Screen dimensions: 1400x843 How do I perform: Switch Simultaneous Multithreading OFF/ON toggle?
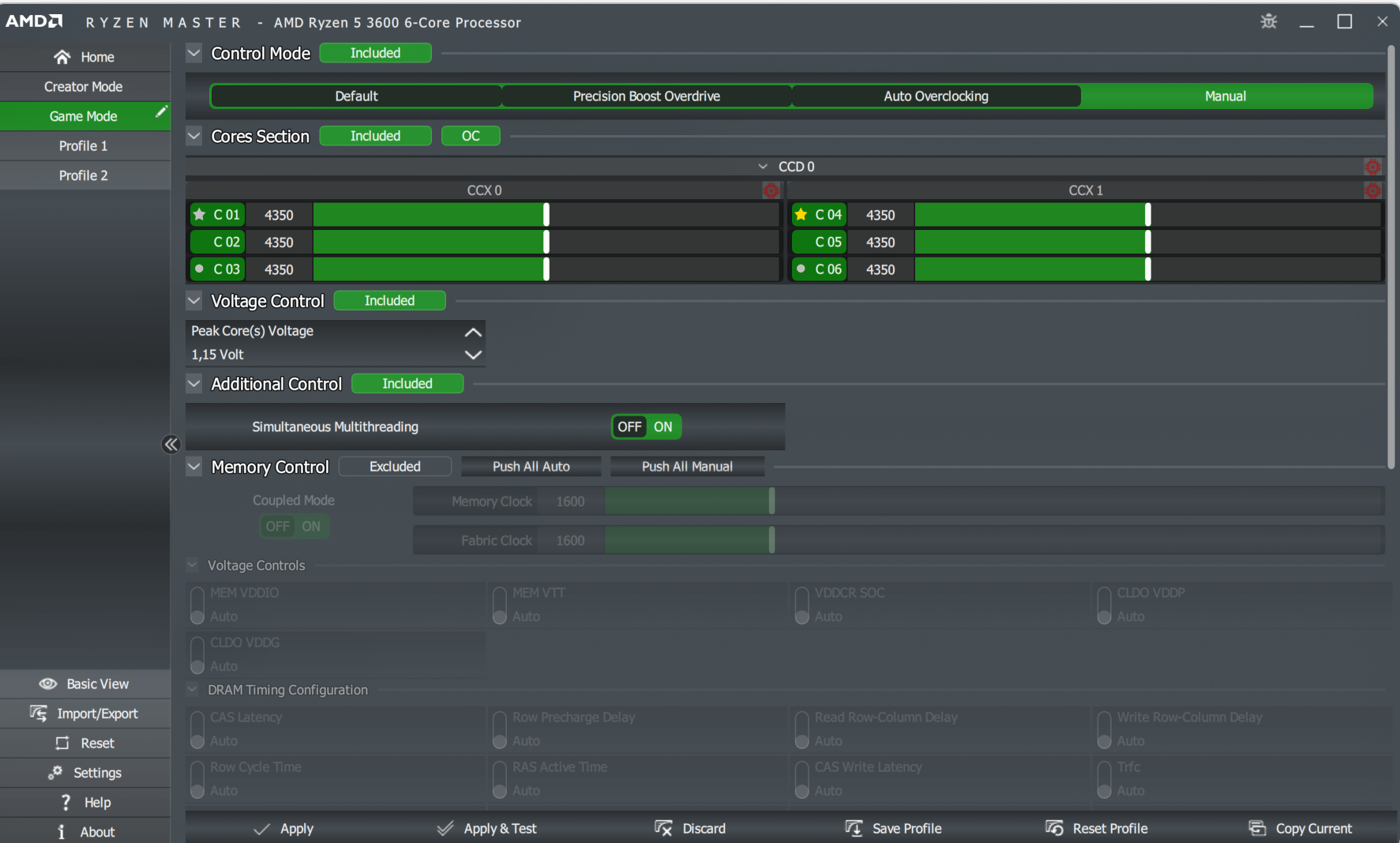(646, 427)
